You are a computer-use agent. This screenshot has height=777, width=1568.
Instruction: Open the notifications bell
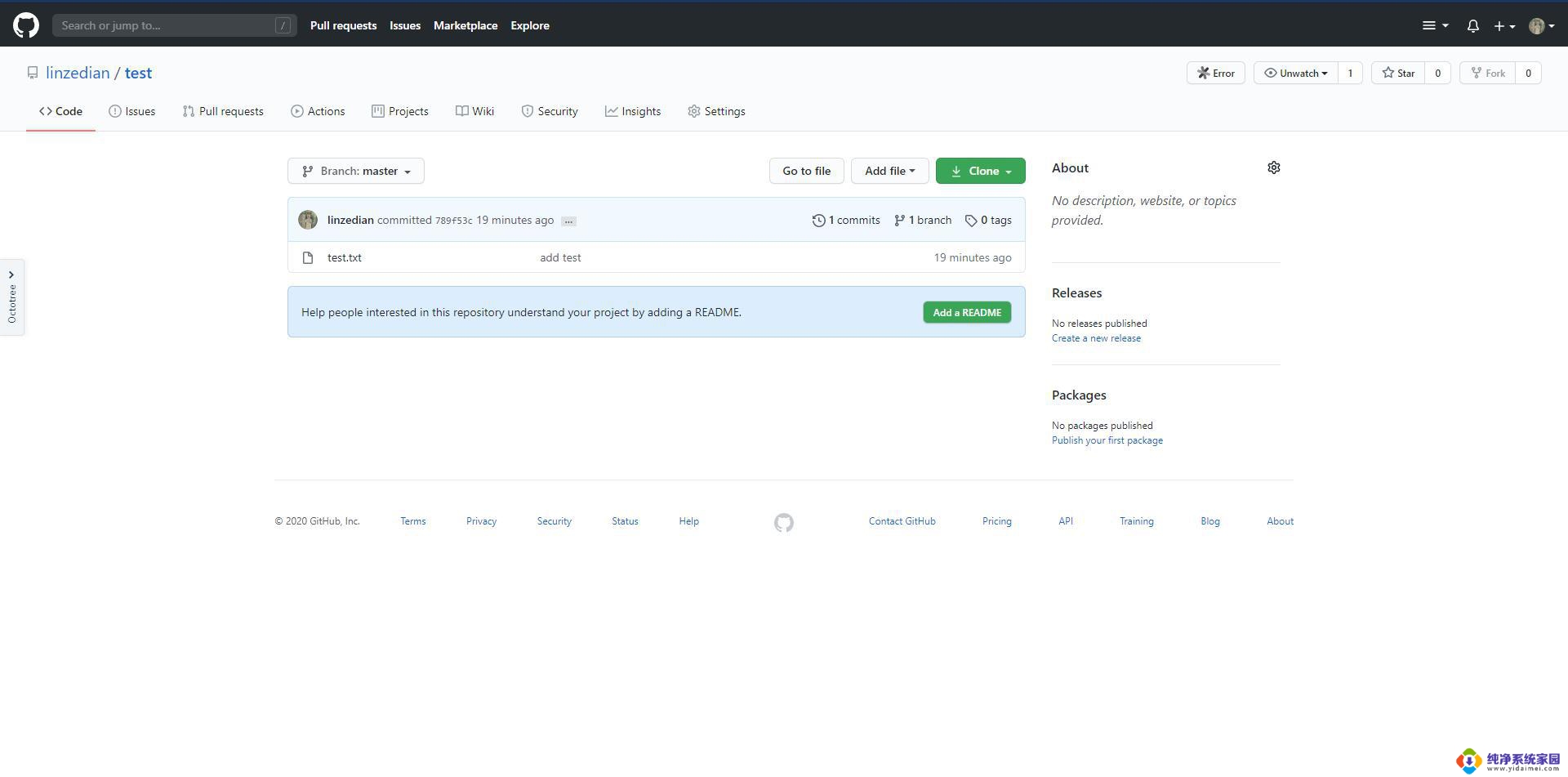point(1472,26)
